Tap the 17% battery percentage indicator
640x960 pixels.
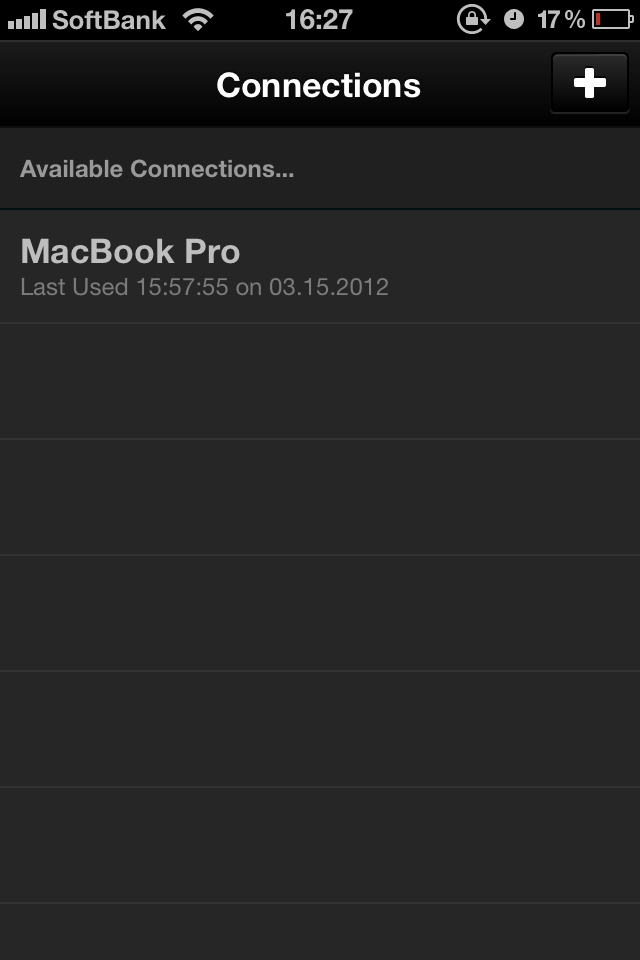pos(560,17)
